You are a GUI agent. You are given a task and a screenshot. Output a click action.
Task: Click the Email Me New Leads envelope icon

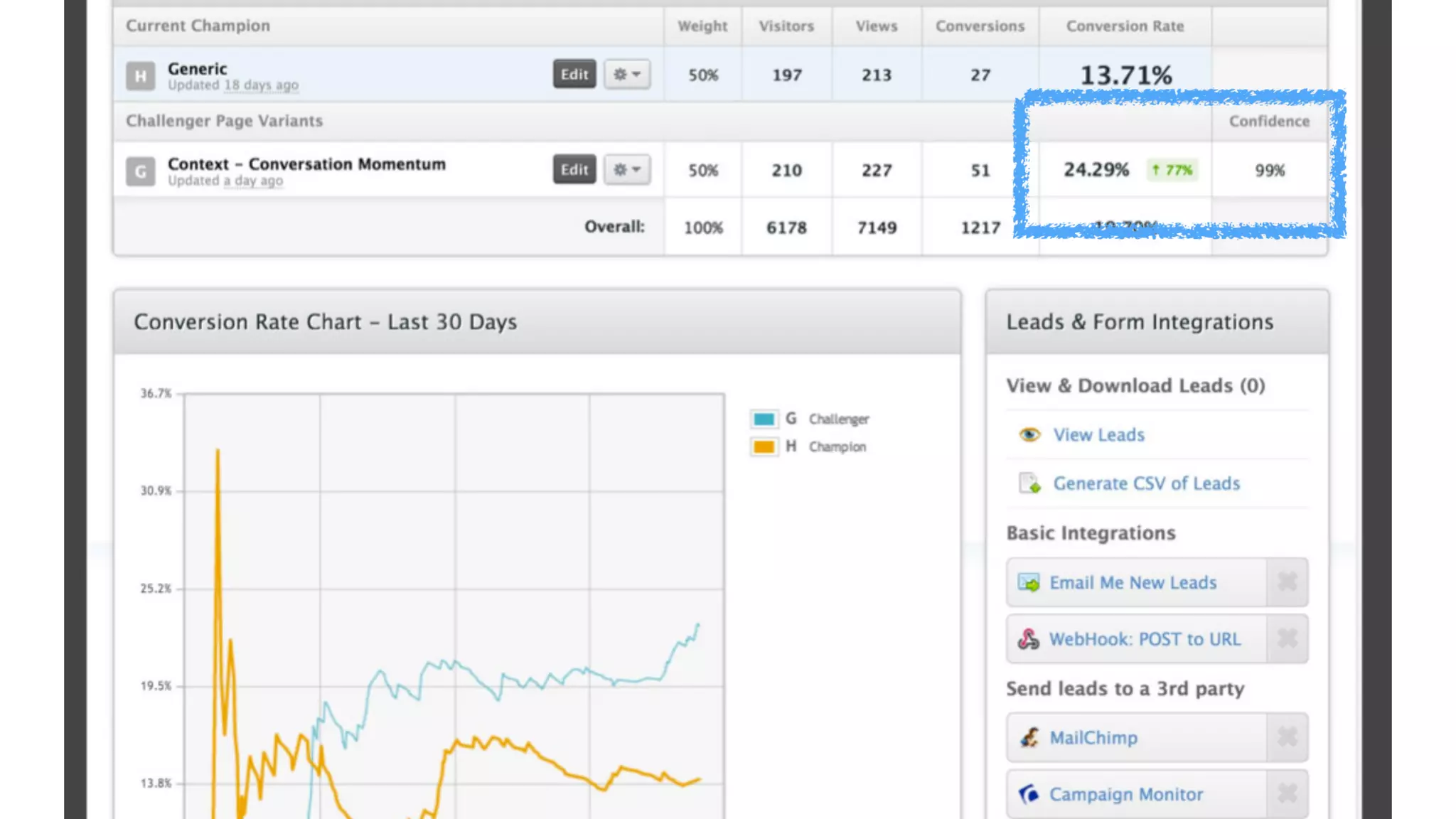tap(1028, 582)
